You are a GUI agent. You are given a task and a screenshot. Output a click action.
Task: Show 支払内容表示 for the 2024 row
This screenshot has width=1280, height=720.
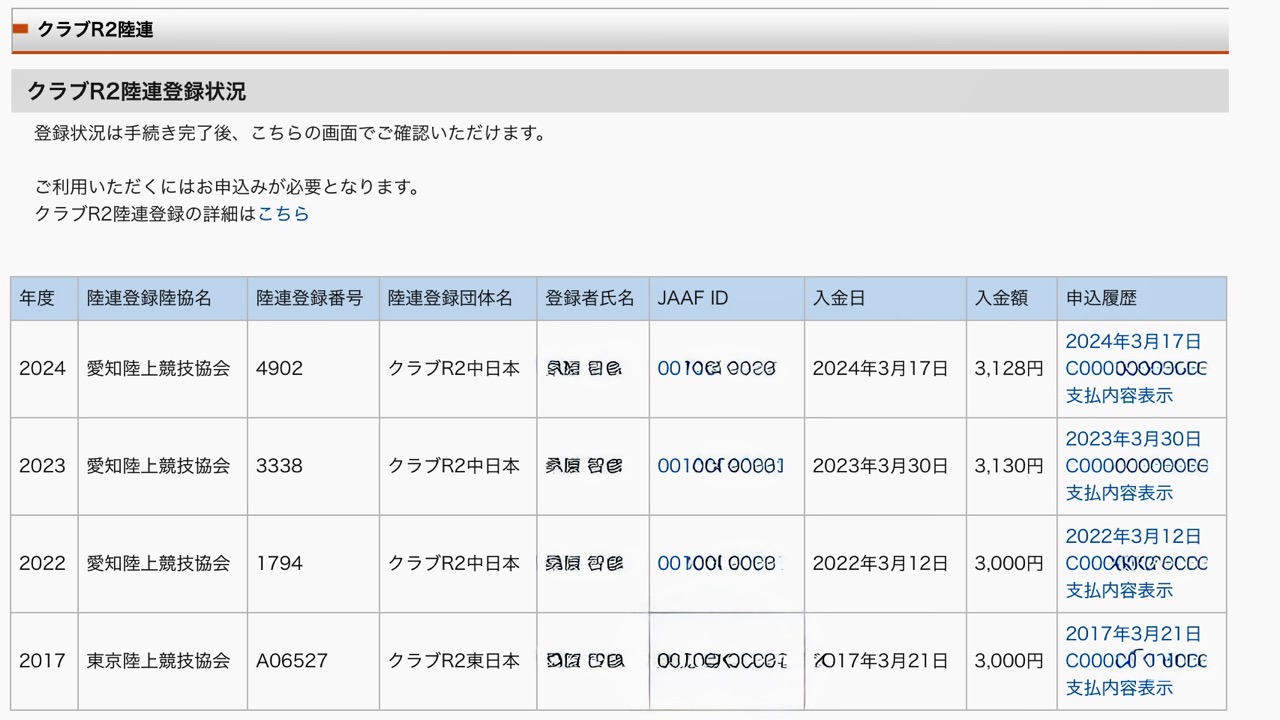[x=1118, y=395]
